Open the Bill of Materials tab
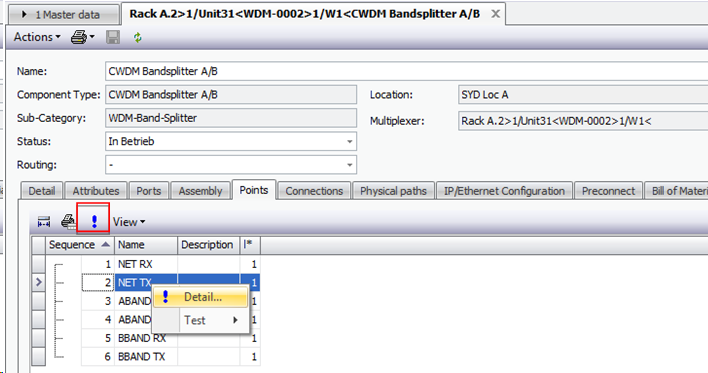 tap(676, 191)
